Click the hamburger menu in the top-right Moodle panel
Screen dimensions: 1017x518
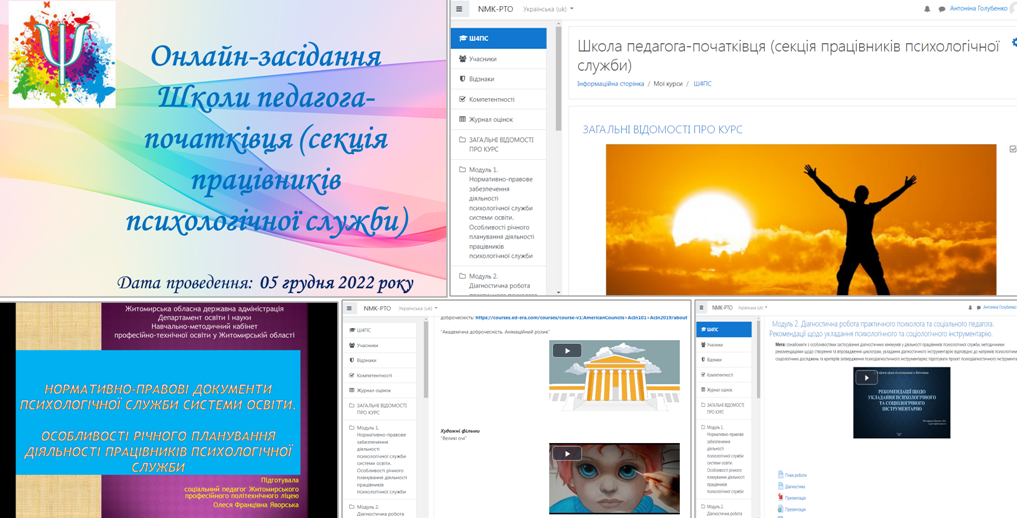[459, 9]
